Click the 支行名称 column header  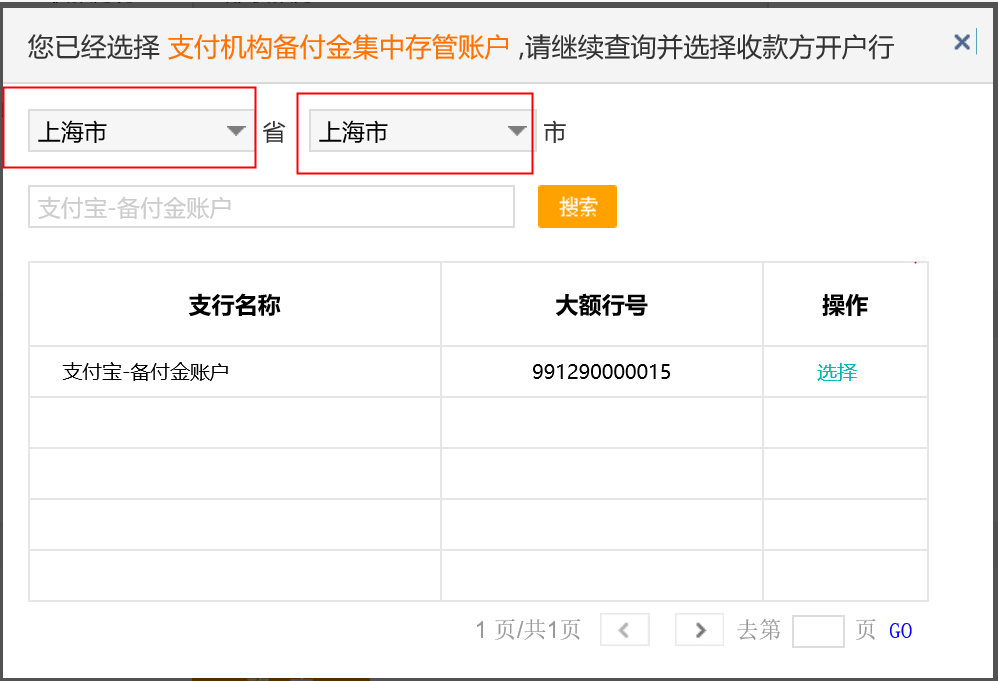[x=235, y=304]
